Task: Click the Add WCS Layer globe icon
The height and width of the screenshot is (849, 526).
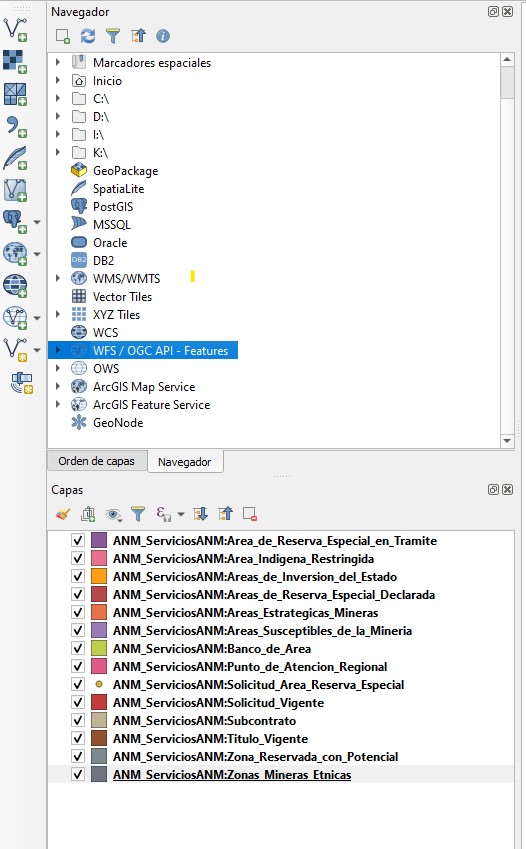Action: tap(15, 285)
